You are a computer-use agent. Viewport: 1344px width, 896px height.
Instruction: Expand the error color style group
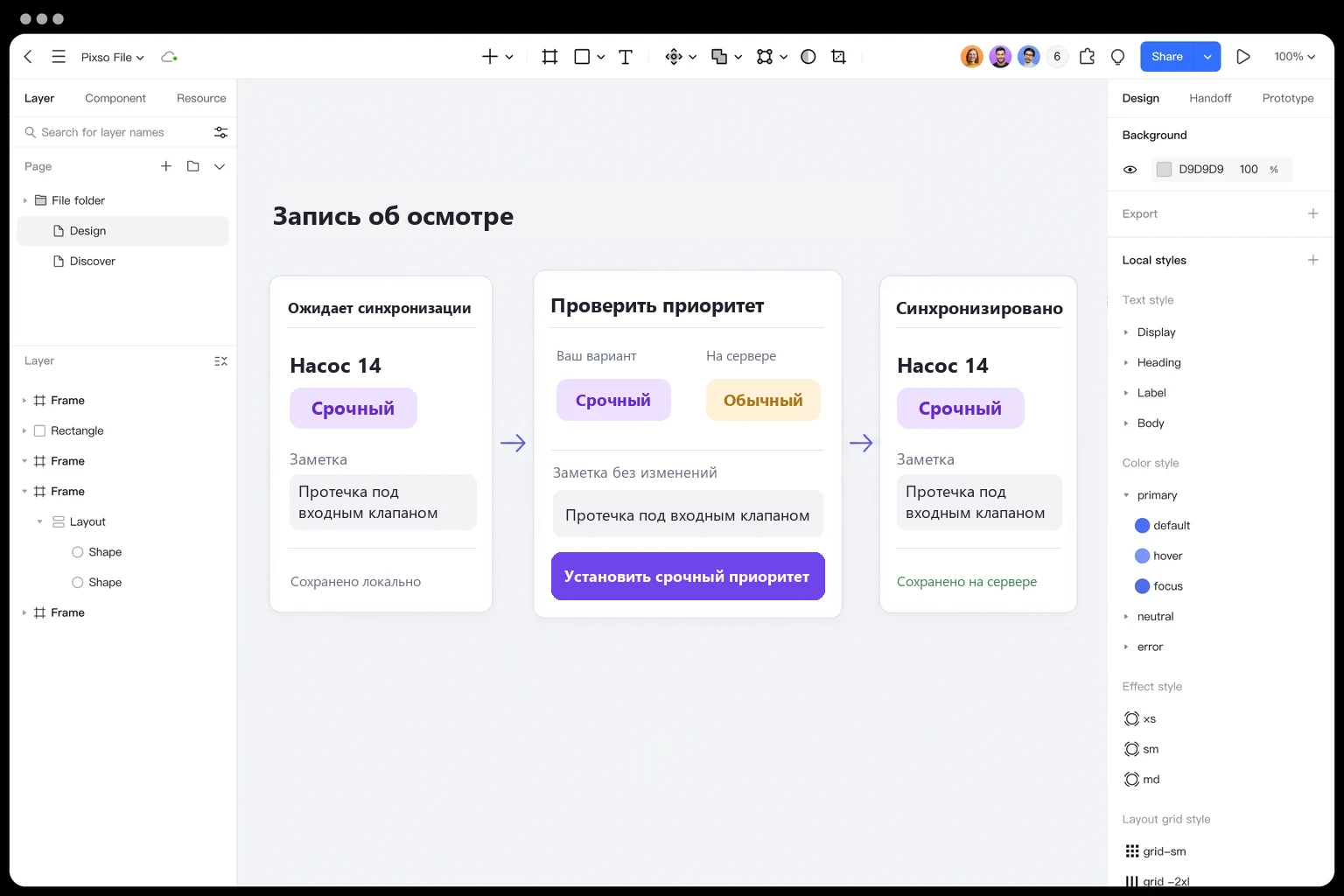[1126, 647]
